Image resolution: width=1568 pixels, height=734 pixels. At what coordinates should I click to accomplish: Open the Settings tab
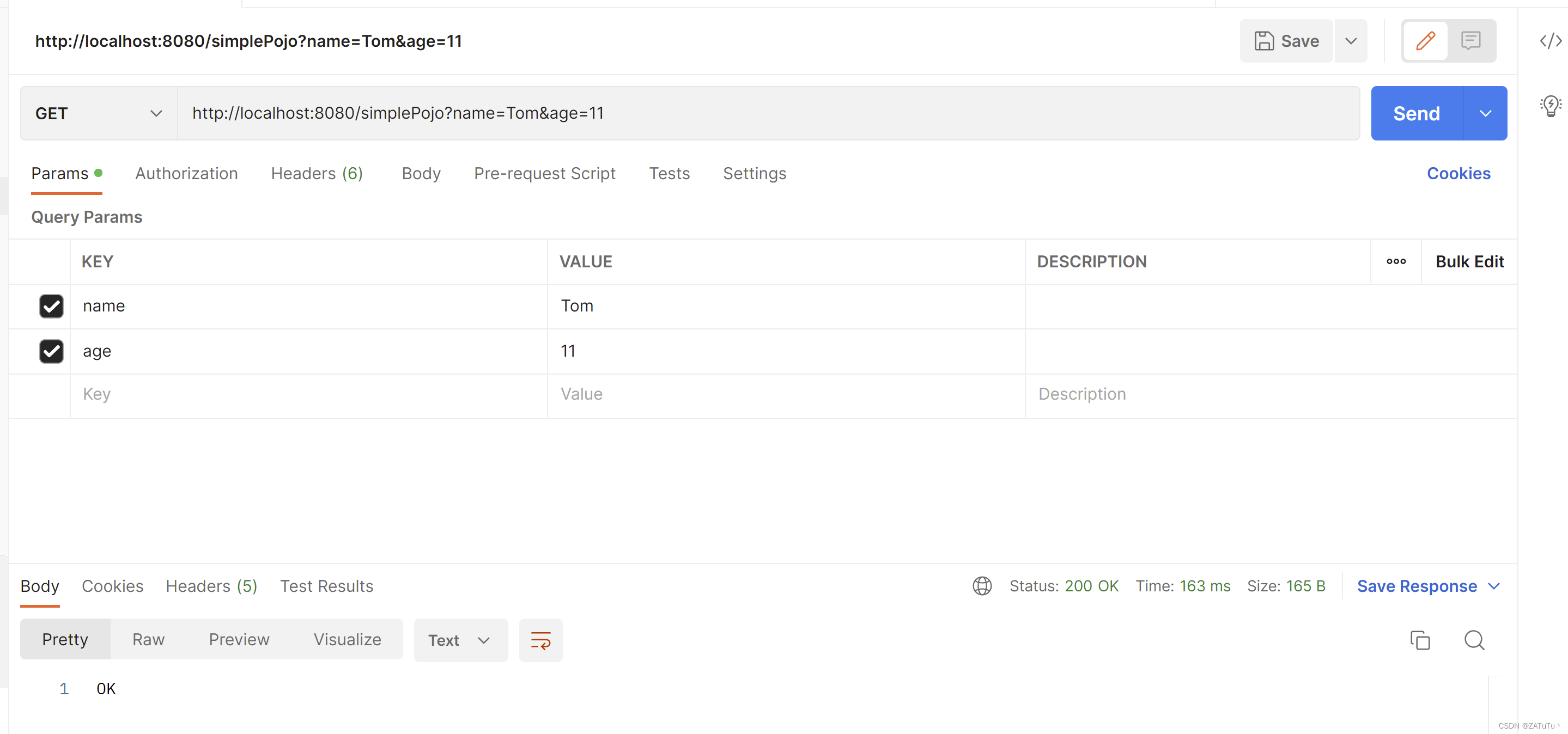pyautogui.click(x=754, y=173)
